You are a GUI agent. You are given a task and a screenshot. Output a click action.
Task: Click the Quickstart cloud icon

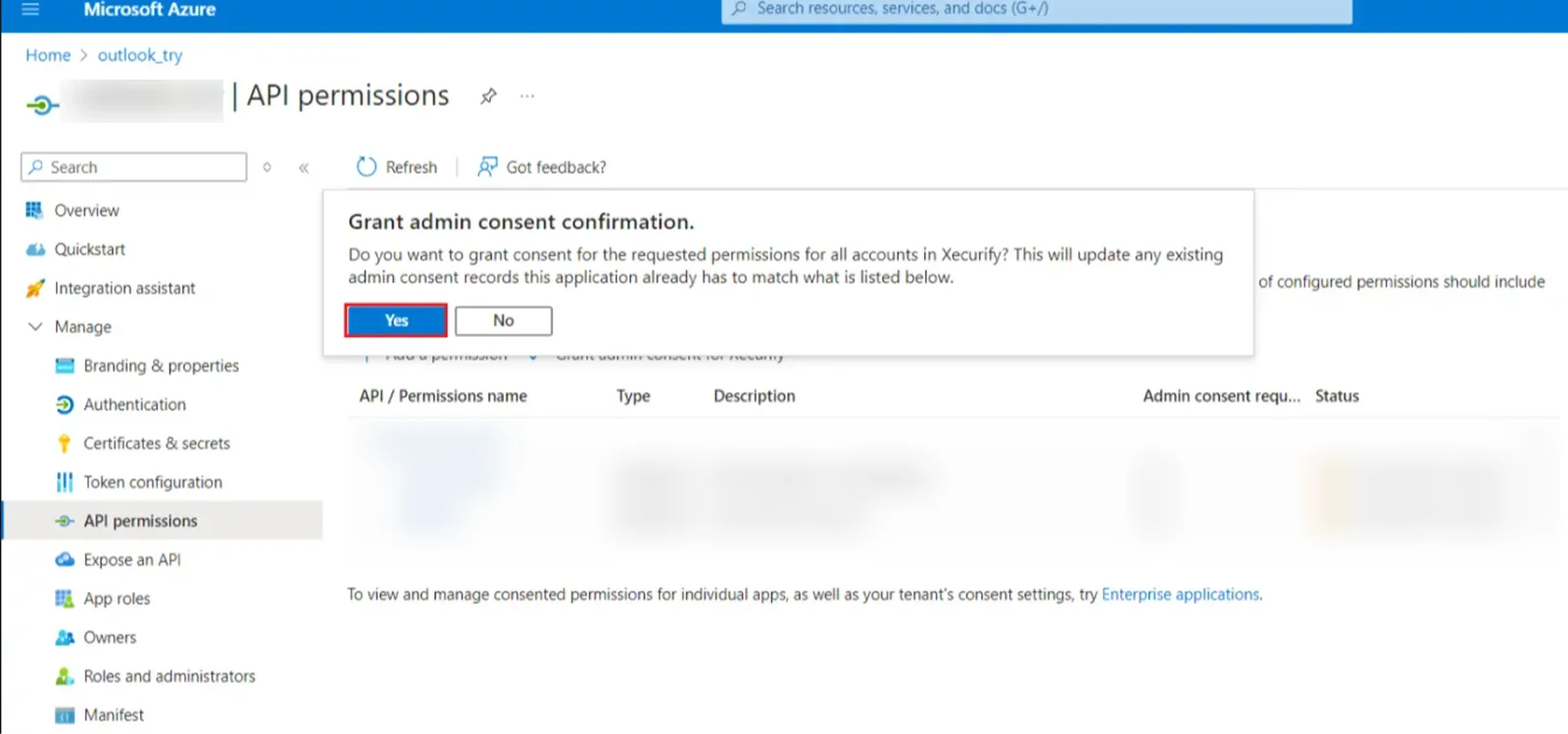pyautogui.click(x=35, y=249)
